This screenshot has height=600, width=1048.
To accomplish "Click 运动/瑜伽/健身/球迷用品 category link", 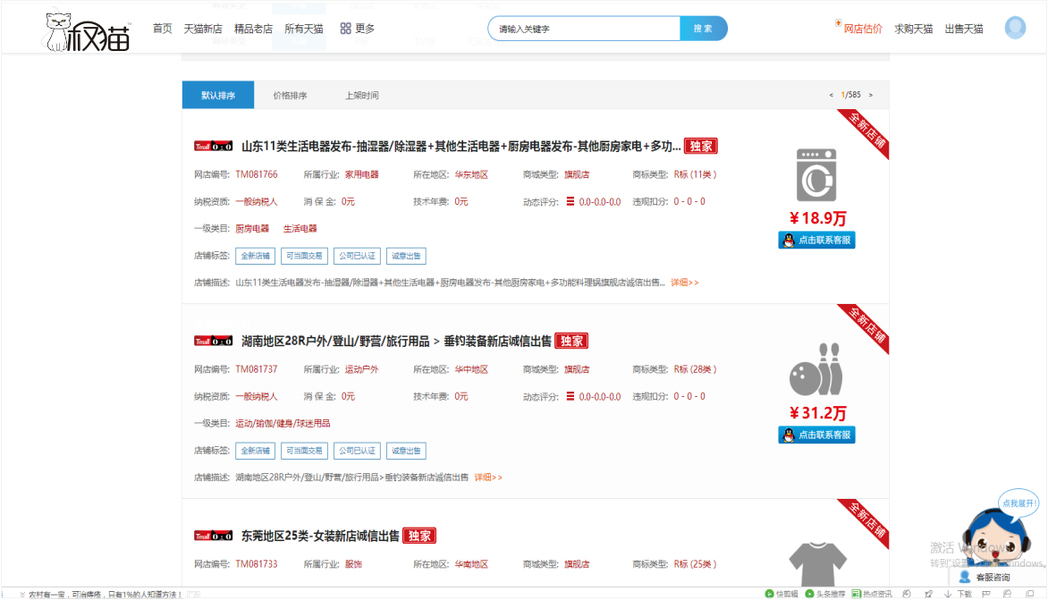I will [283, 424].
